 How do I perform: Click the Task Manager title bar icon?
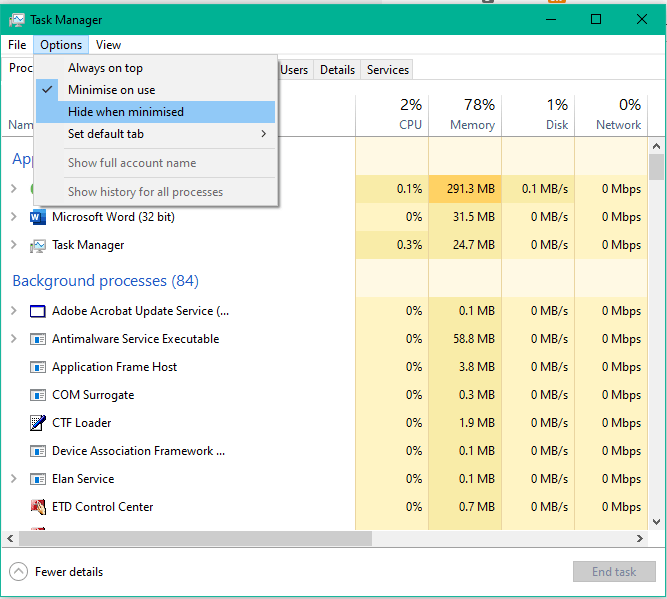tap(17, 20)
